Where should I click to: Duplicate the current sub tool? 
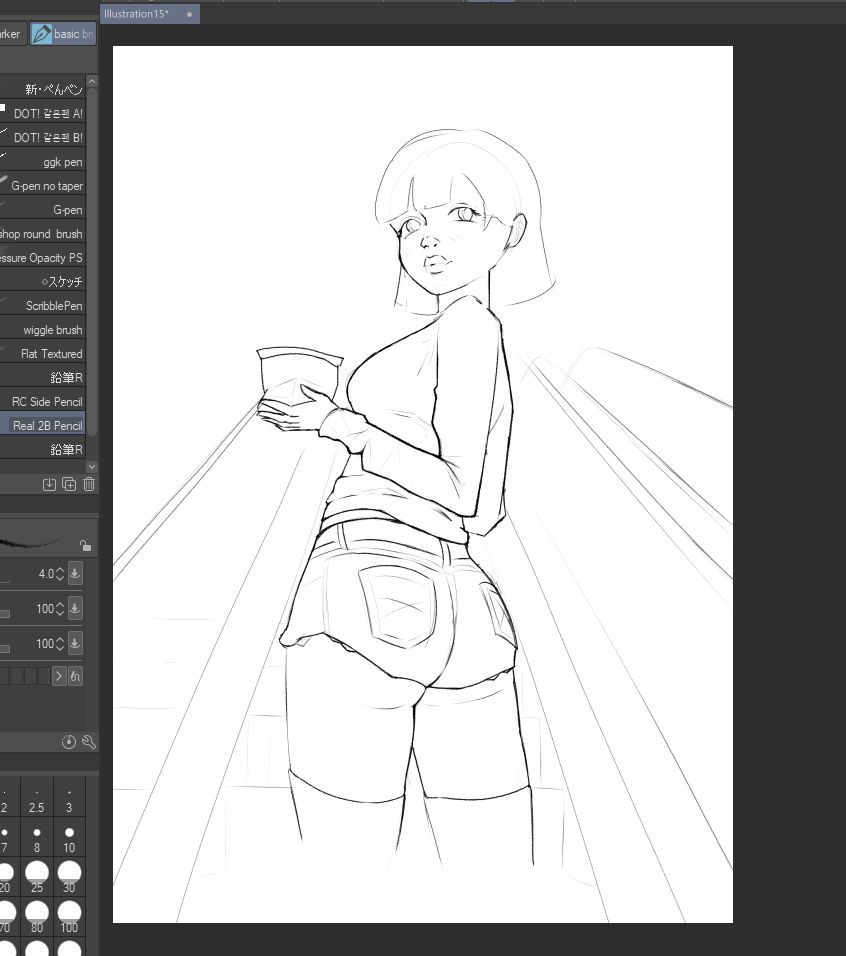tap(68, 483)
